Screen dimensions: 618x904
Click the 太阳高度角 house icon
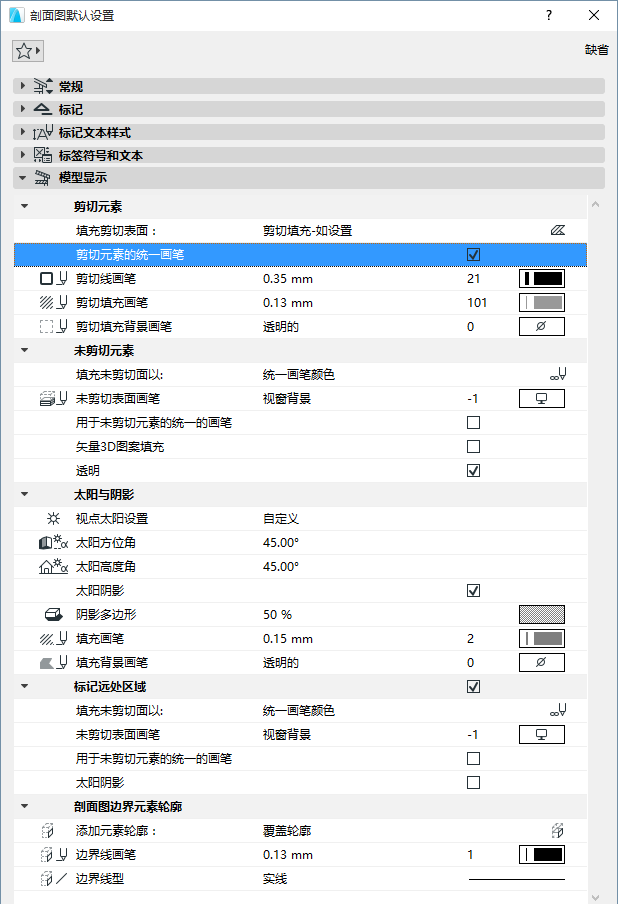pos(54,567)
